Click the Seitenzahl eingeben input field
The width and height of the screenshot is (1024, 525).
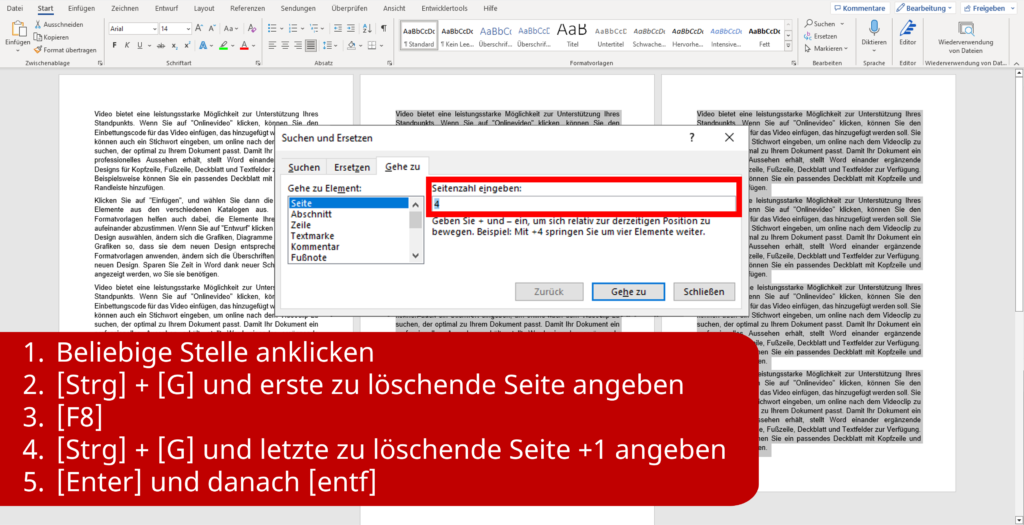click(584, 204)
